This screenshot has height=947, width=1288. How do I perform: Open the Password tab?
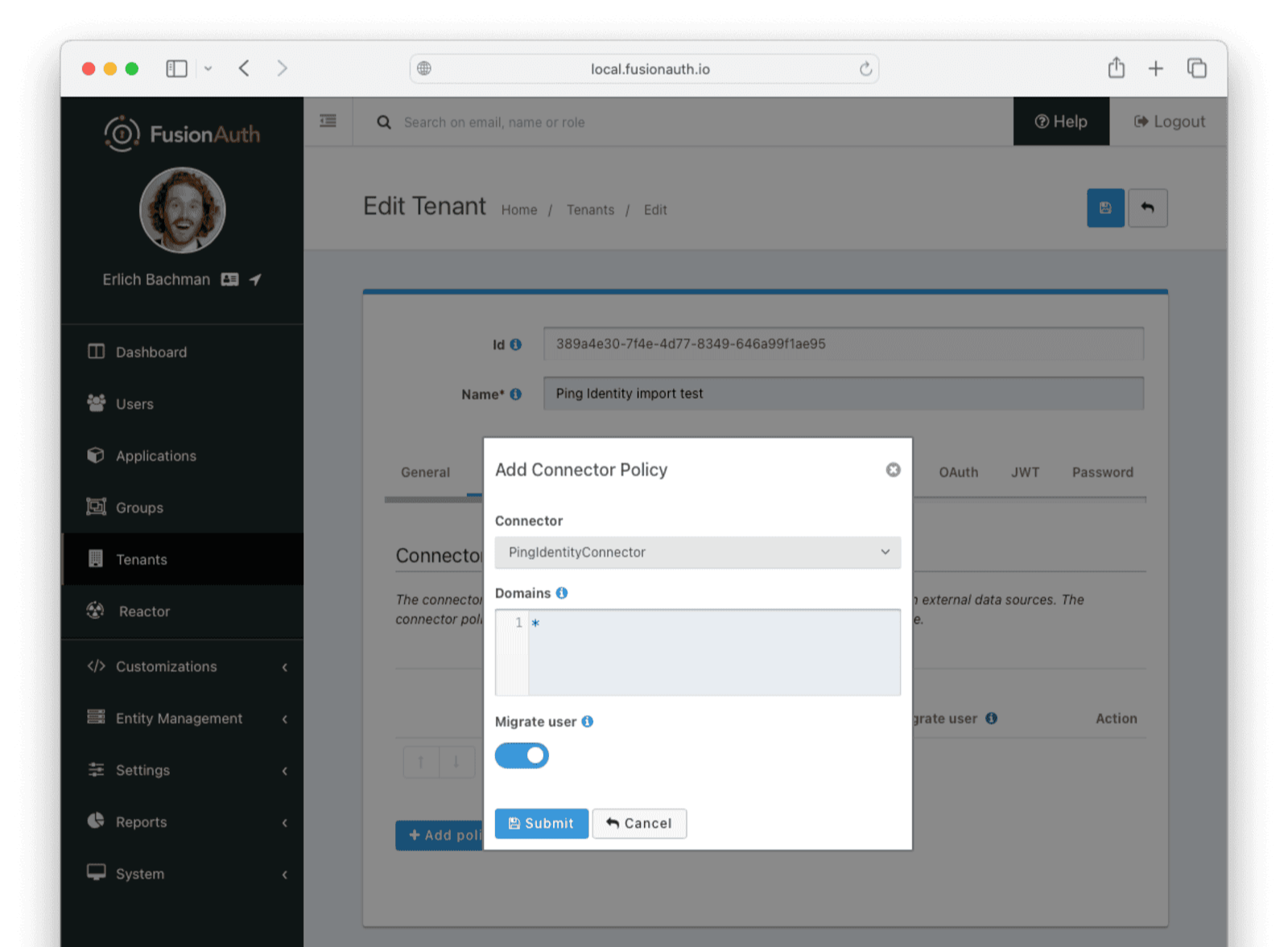1102,472
